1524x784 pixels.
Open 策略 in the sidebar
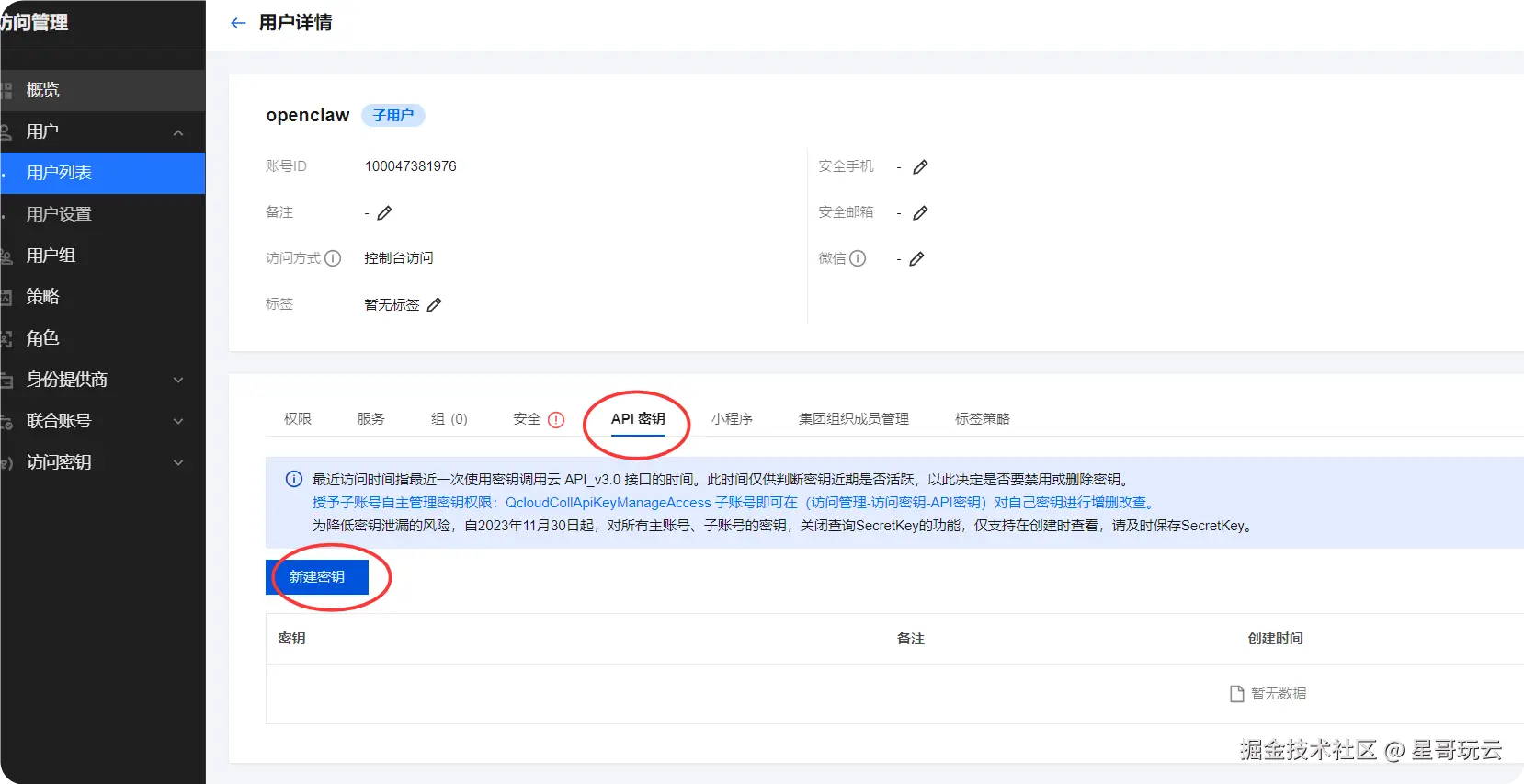pos(103,297)
